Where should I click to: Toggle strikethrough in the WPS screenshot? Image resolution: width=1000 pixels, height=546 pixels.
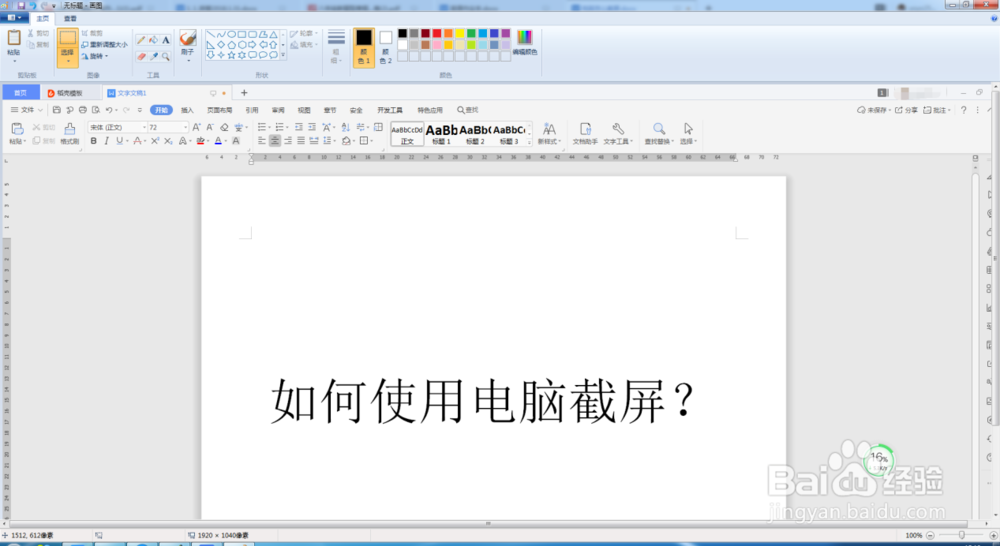(136, 141)
